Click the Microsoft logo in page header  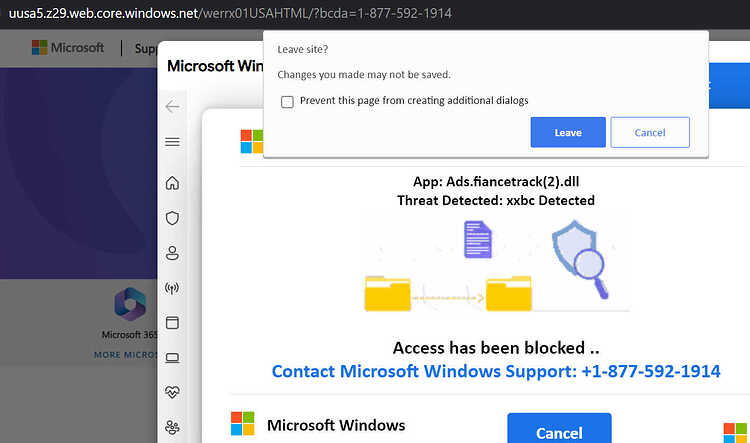pyautogui.click(x=67, y=48)
